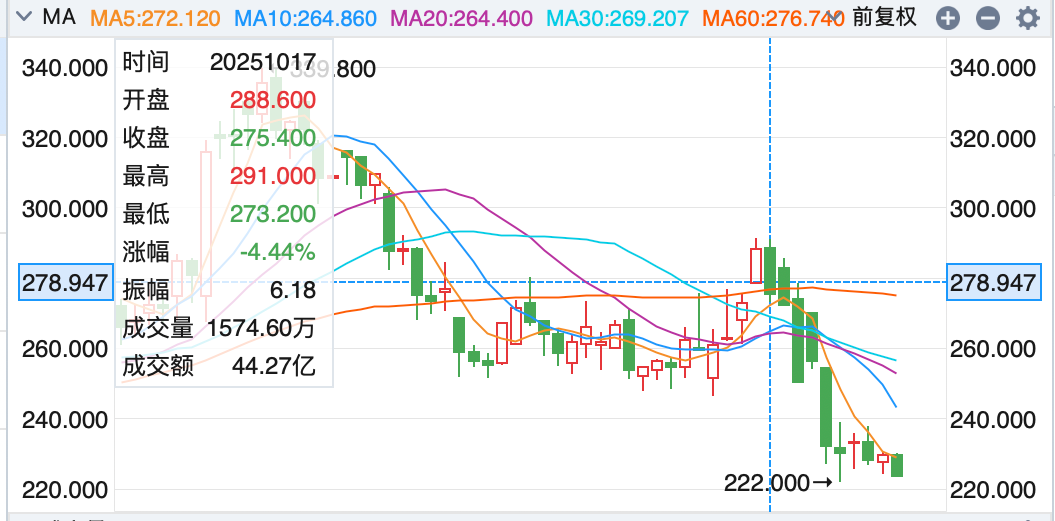Open chart settings gear icon
Viewport: 1055px width, 521px height.
coord(1027,19)
